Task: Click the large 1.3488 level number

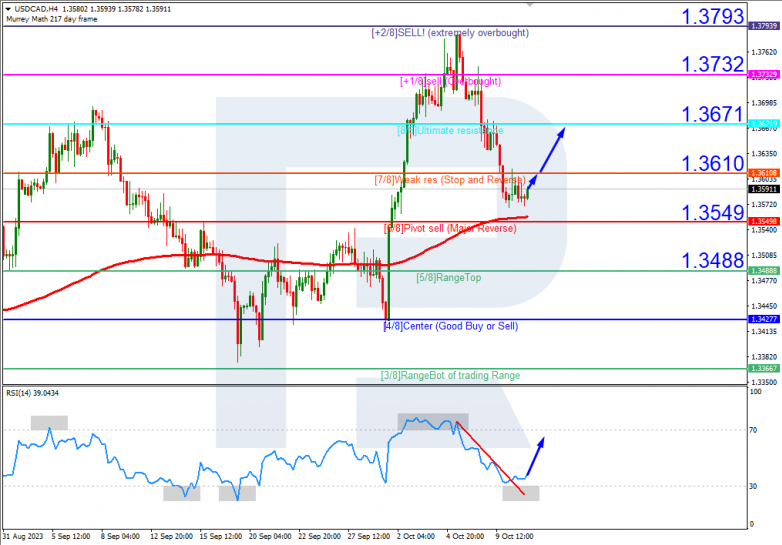Action: click(712, 260)
